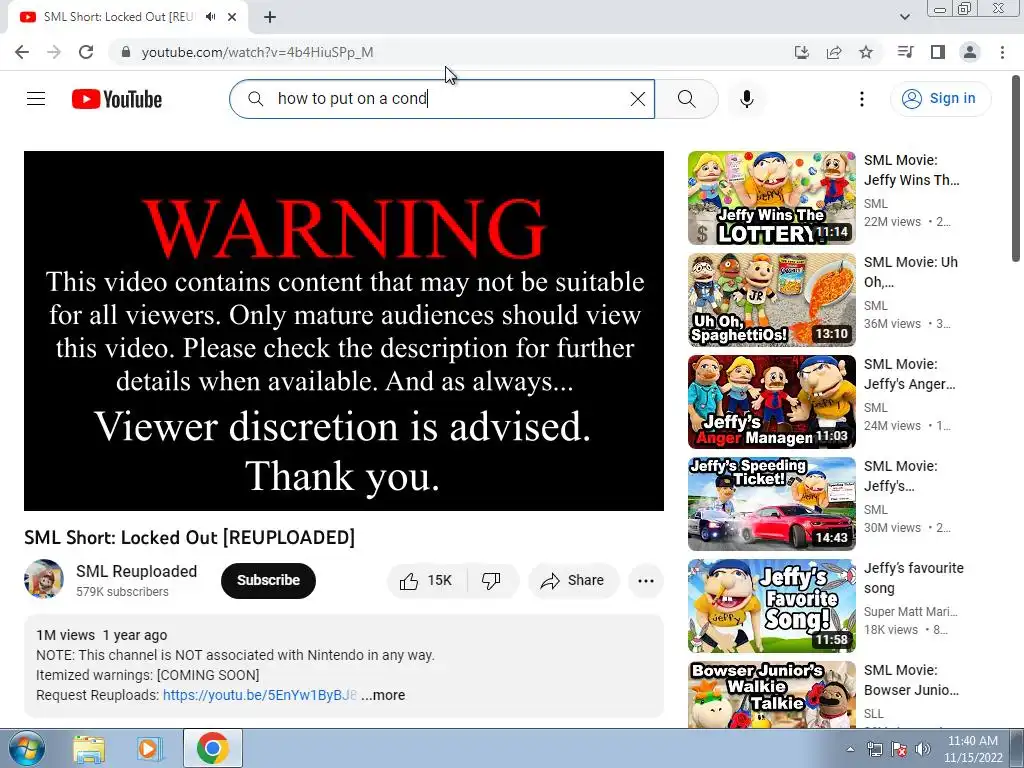The width and height of the screenshot is (1024, 768).
Task: Open SML Reuploaded channel name link
Action: (x=136, y=571)
